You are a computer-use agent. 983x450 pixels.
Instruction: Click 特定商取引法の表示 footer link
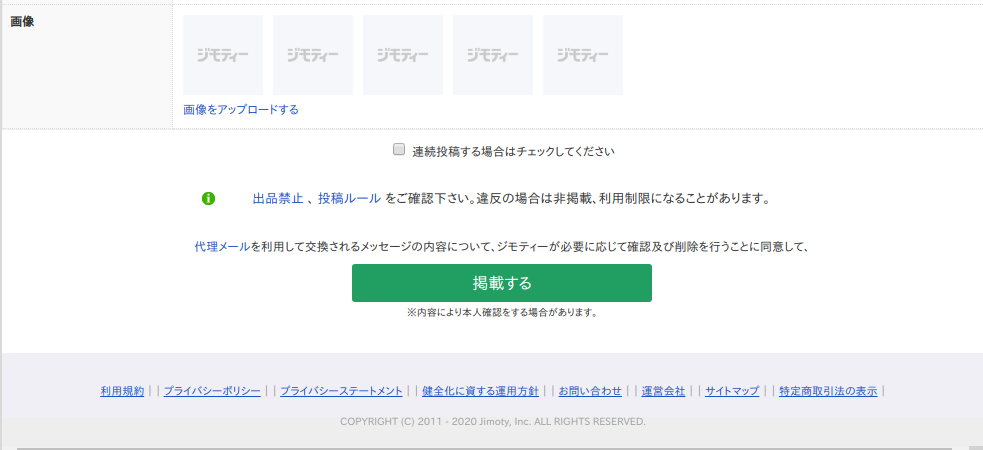click(x=828, y=391)
